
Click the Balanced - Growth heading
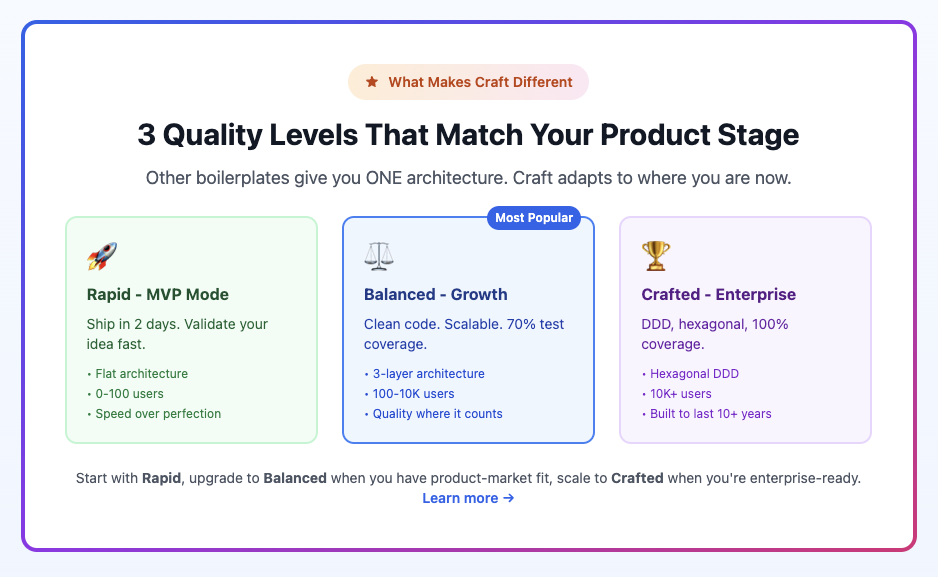click(x=436, y=294)
